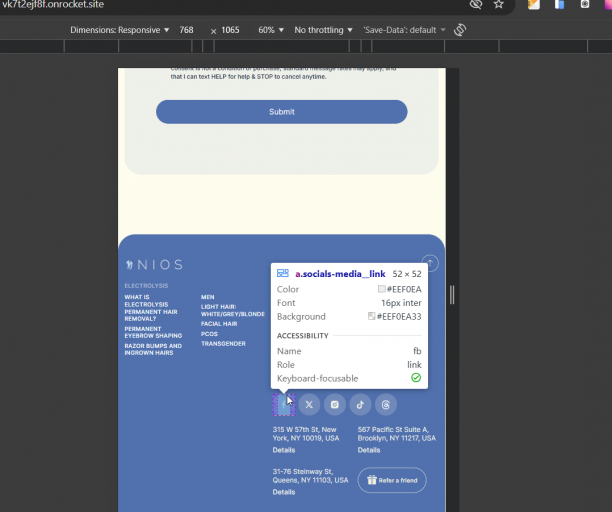
Task: Open the Instagram social link
Action: pos(334,405)
